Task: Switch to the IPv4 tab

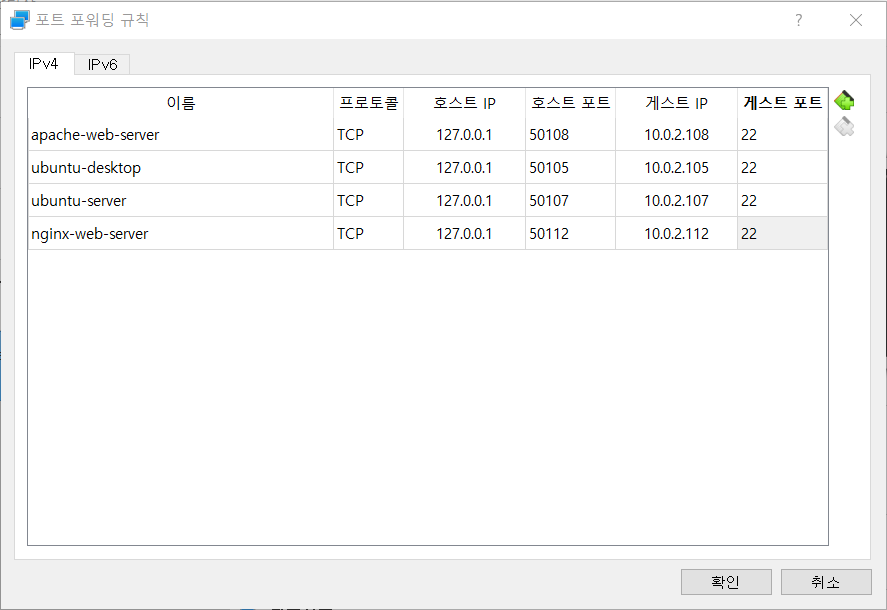Action: click(x=44, y=63)
